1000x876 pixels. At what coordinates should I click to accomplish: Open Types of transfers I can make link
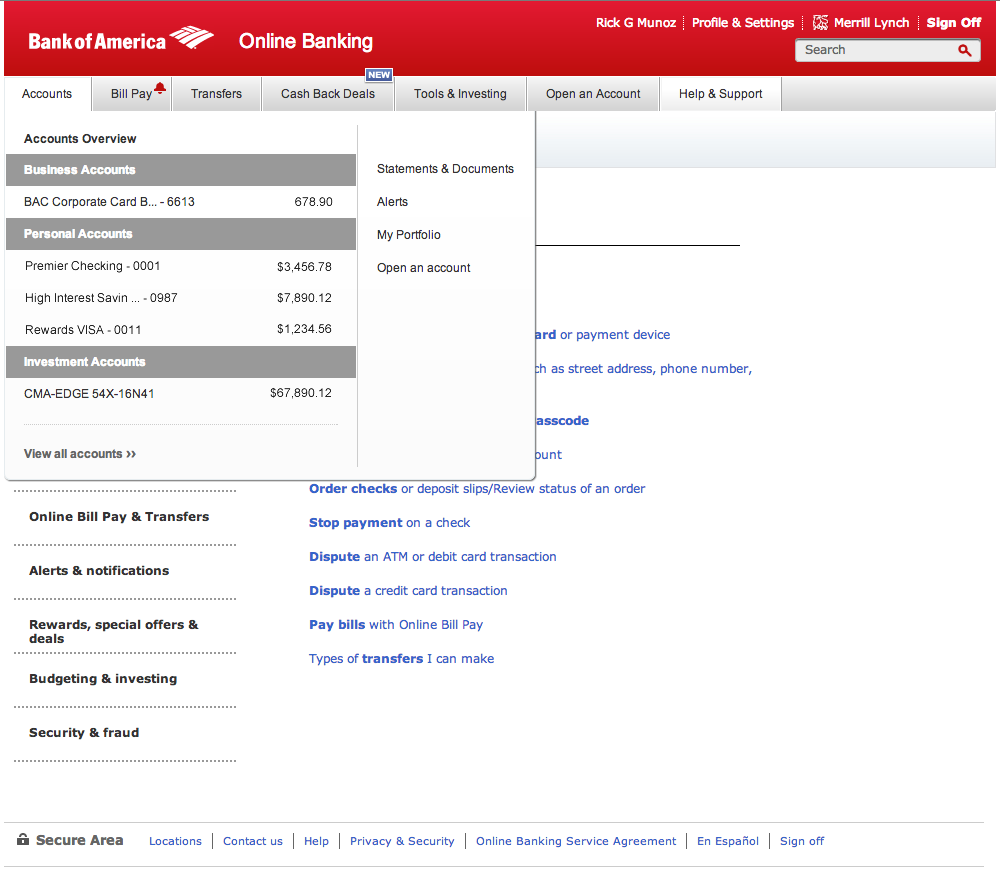tap(401, 659)
